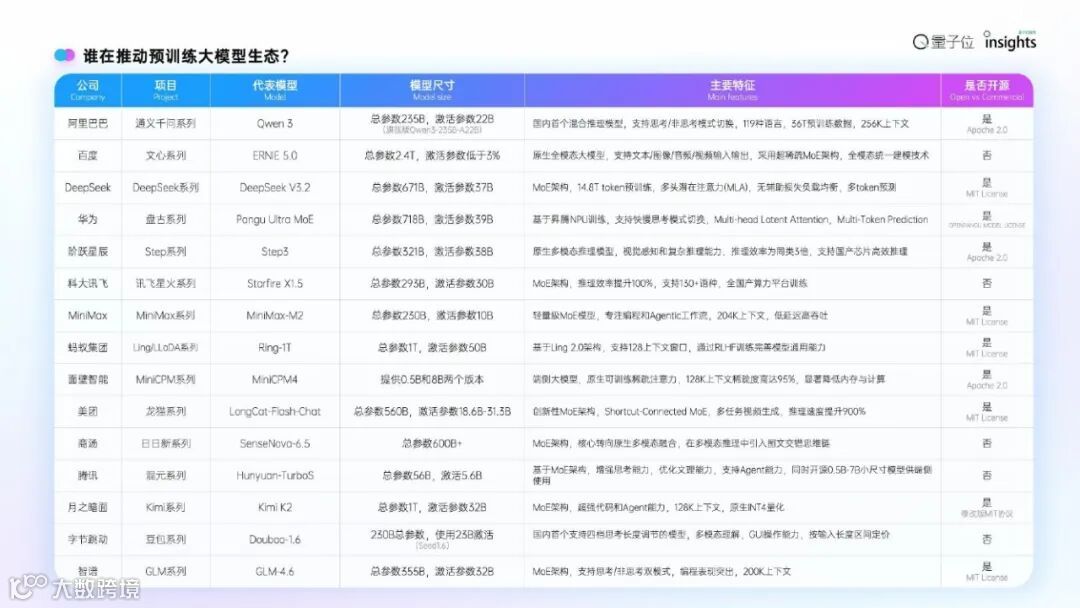Click the insights logo

pyautogui.click(x=1010, y=41)
